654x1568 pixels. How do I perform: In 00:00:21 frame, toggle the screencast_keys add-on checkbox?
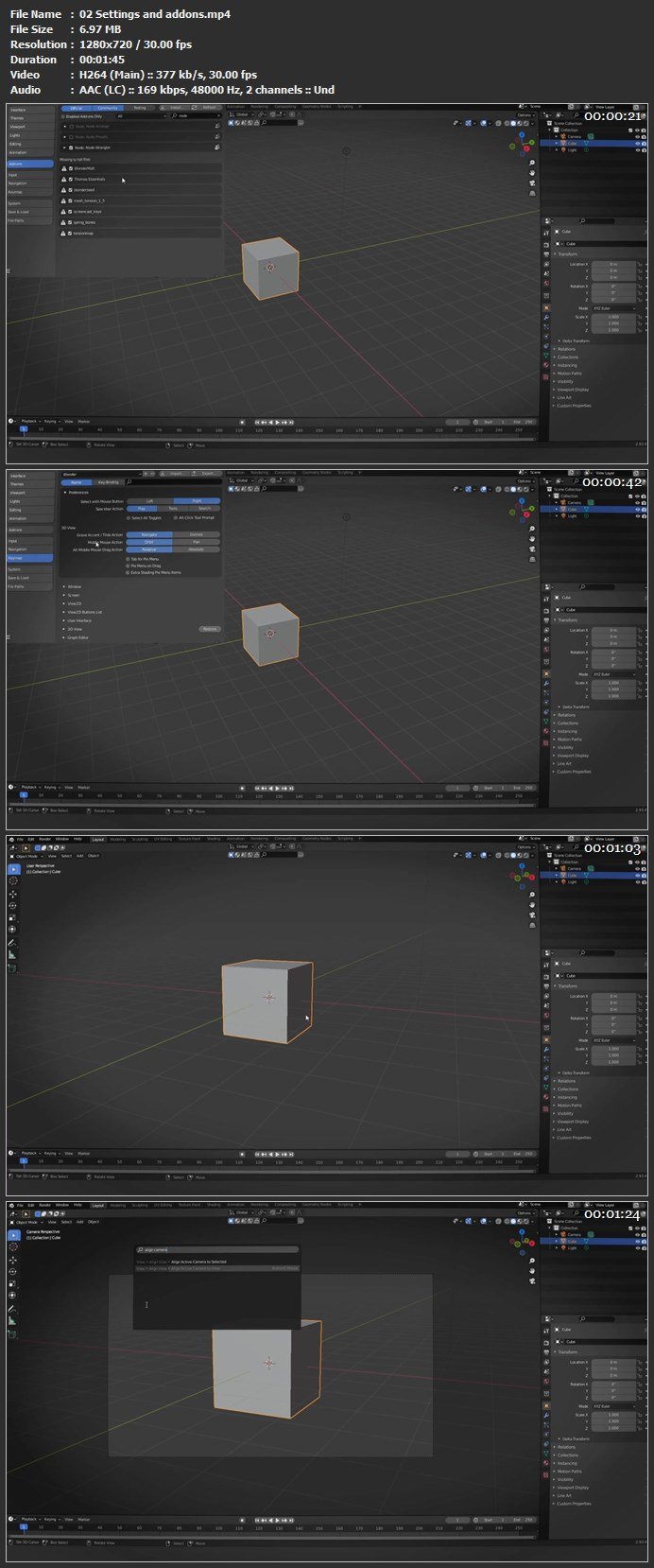71,211
